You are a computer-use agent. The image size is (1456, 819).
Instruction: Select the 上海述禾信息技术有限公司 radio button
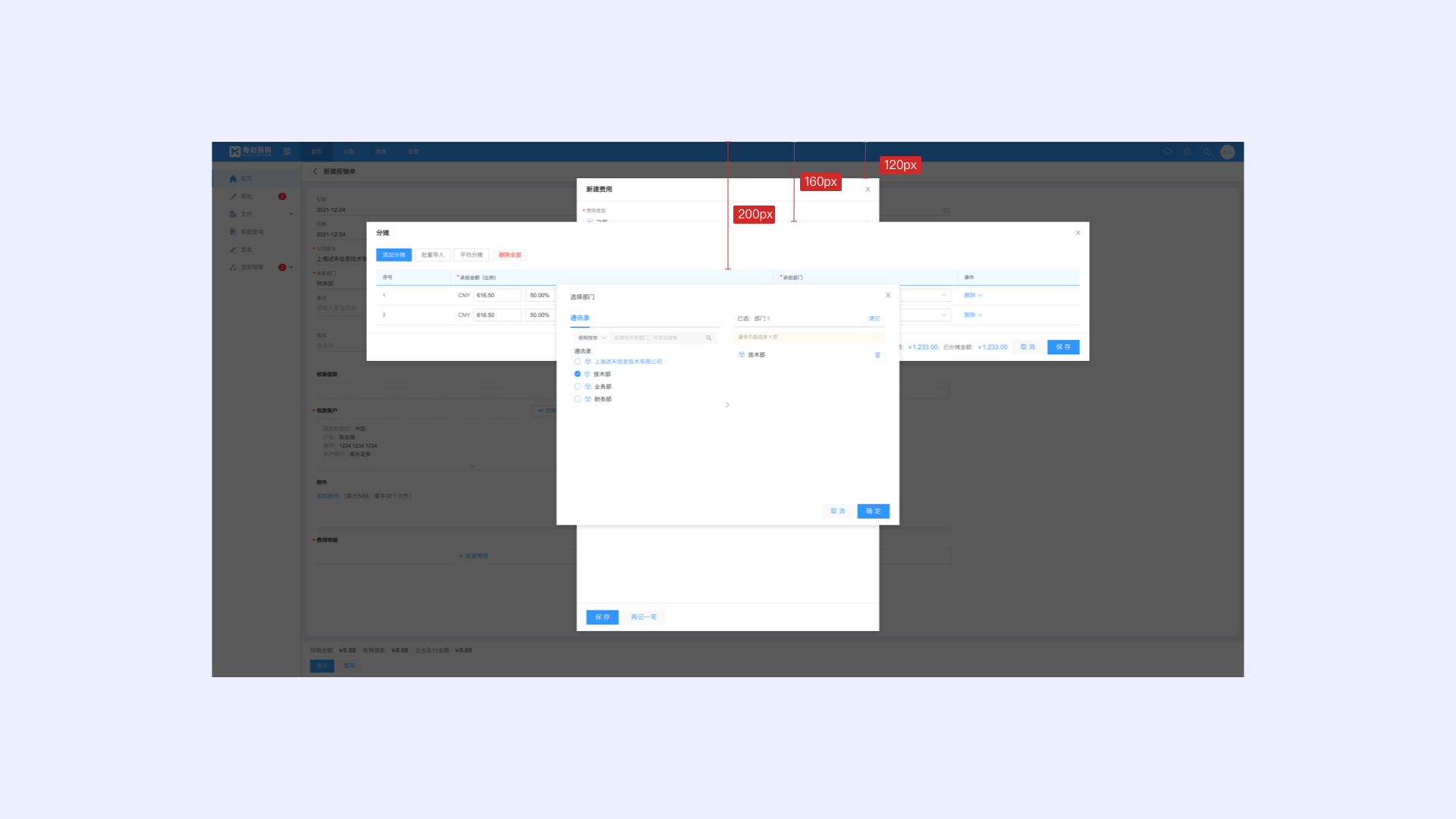pyautogui.click(x=577, y=362)
